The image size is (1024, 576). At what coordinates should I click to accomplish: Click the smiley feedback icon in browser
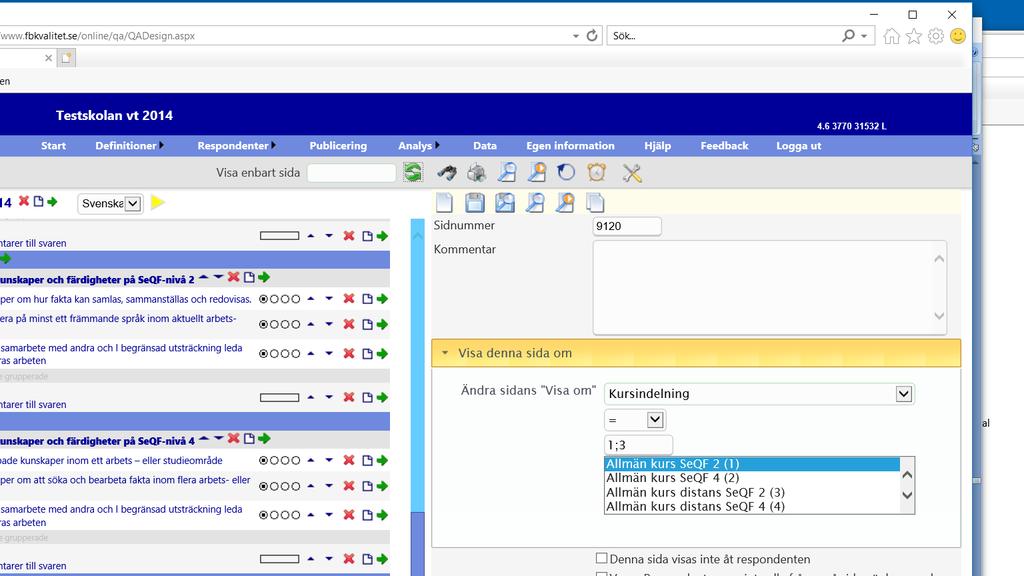[x=958, y=36]
